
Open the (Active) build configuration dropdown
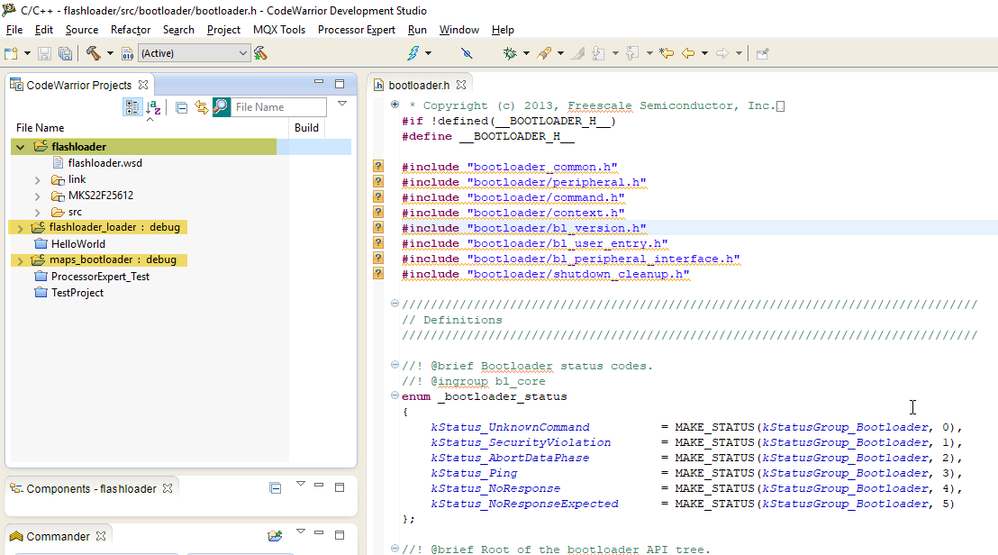tap(193, 53)
